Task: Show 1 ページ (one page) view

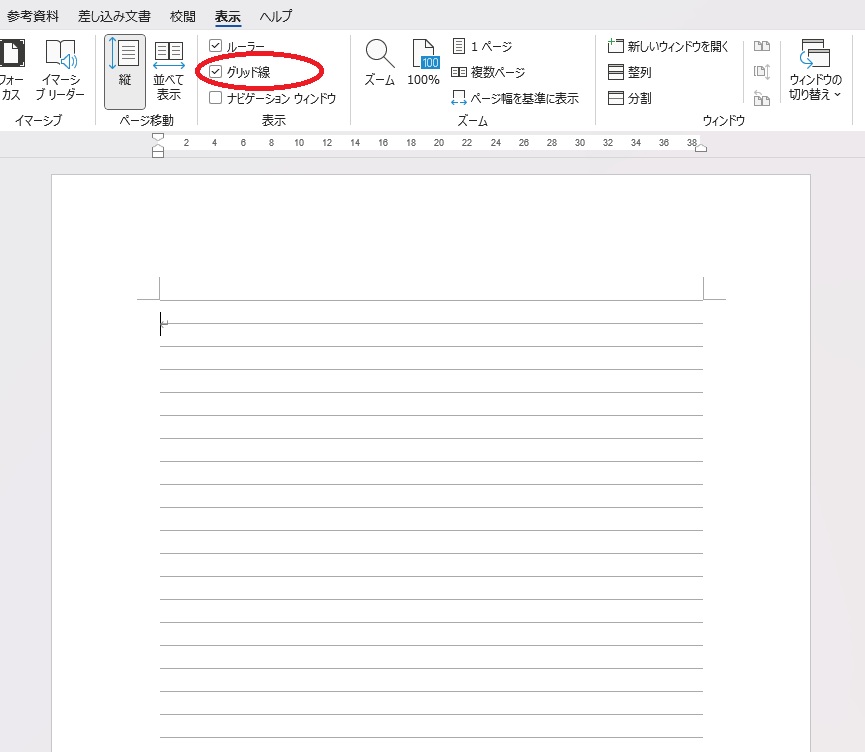Action: point(482,47)
